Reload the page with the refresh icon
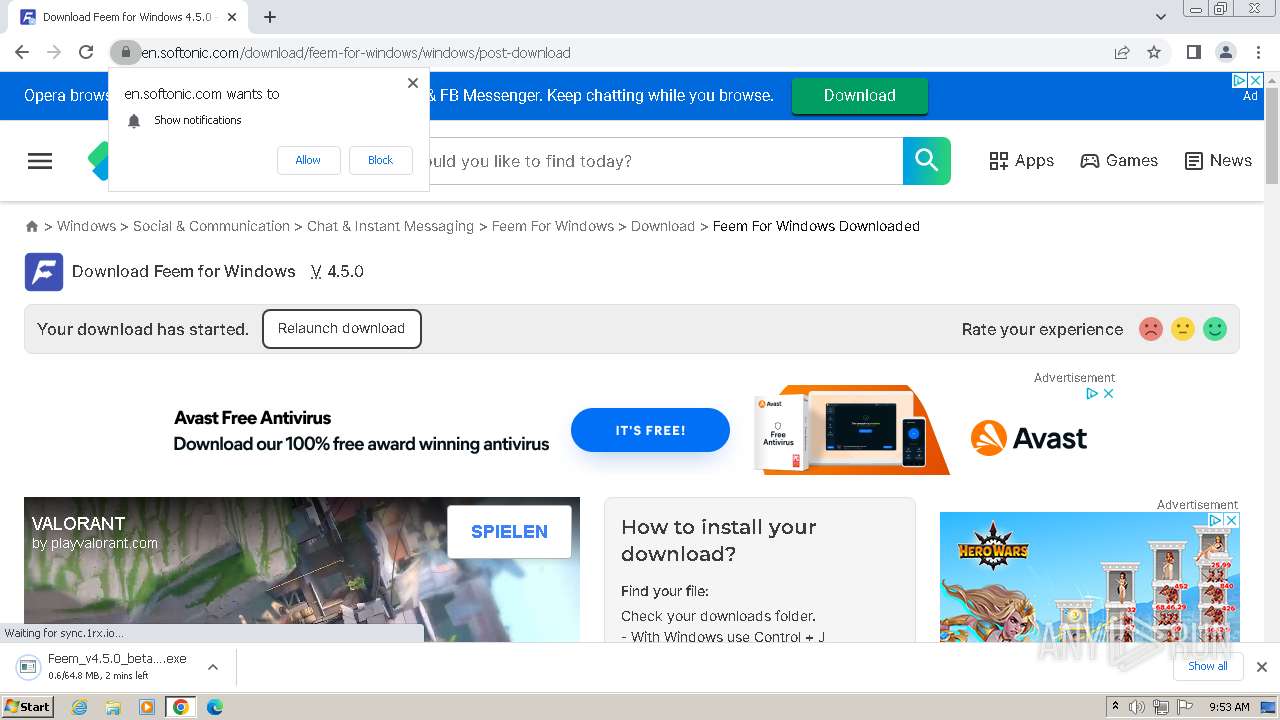 pyautogui.click(x=86, y=52)
